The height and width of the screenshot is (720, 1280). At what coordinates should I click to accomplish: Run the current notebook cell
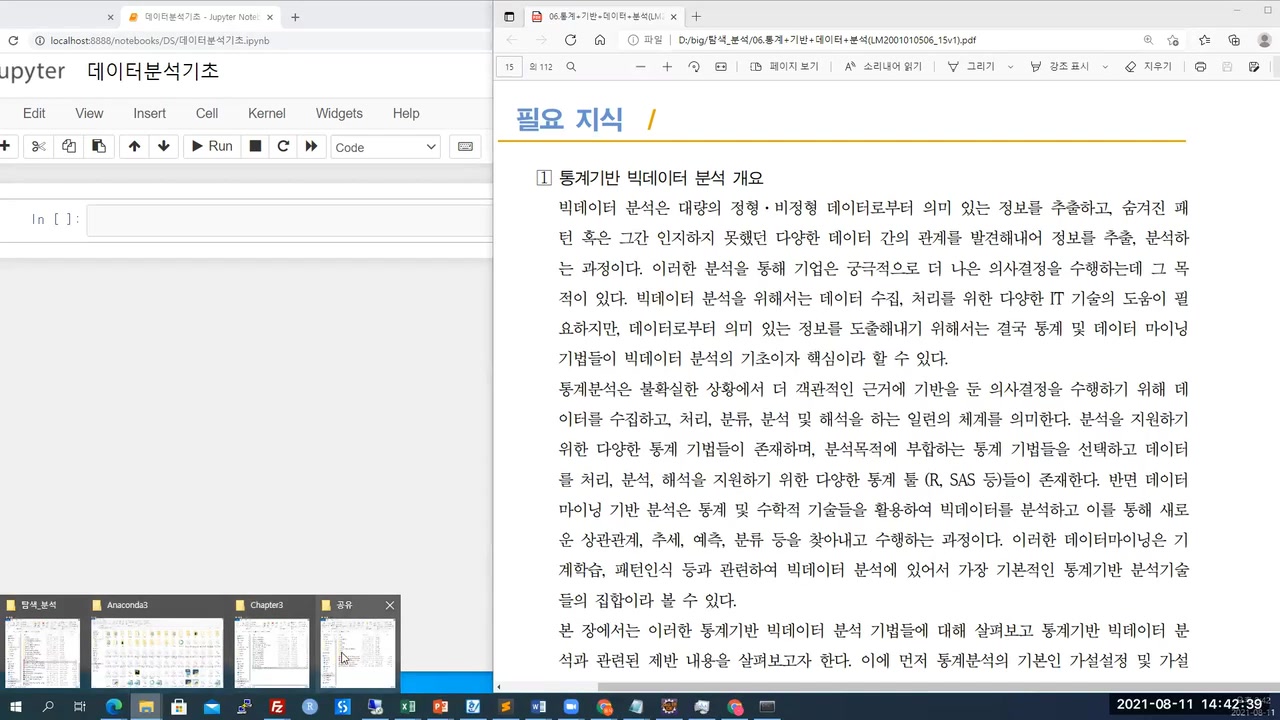[x=211, y=146]
